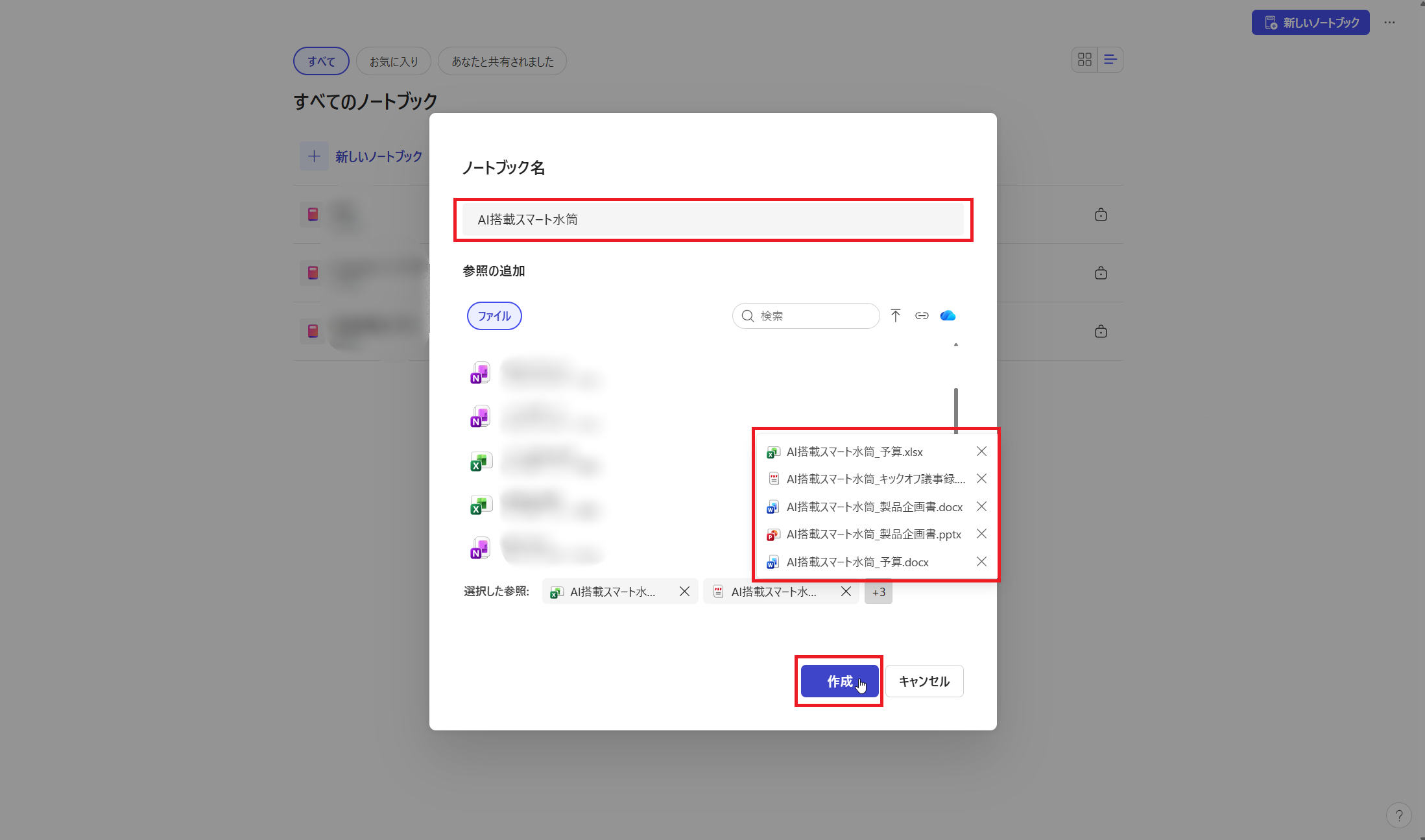The height and width of the screenshot is (840, 1425).
Task: Click the upload file icon
Action: [x=896, y=315]
